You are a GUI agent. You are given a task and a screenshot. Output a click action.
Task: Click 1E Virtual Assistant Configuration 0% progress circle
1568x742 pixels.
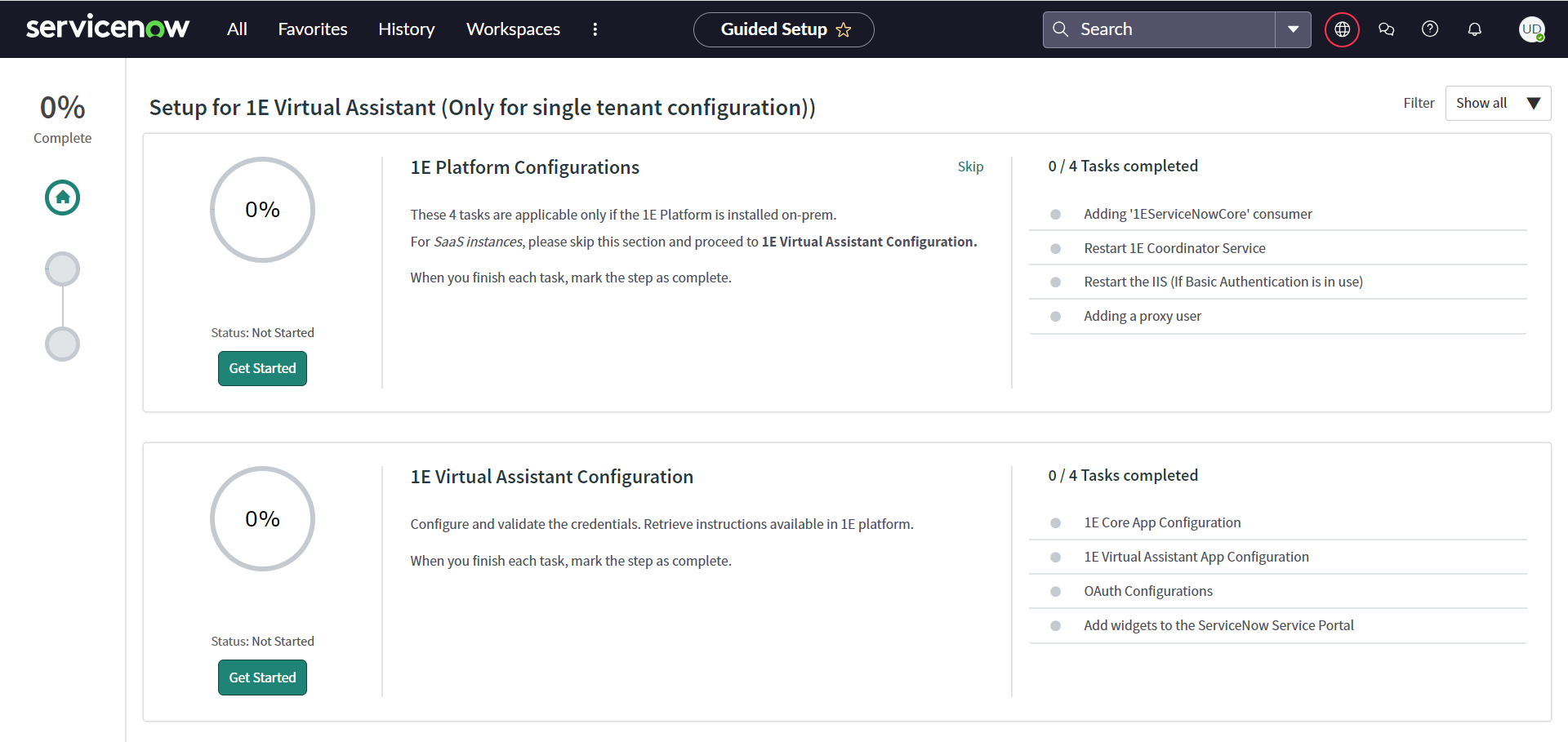click(x=262, y=518)
